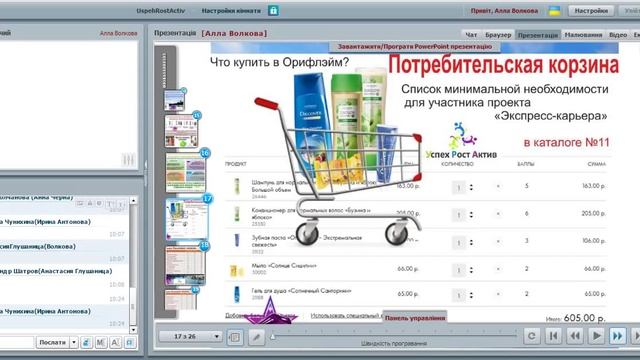Switch to the Браузер tab
The image size is (640, 360).
point(498,35)
